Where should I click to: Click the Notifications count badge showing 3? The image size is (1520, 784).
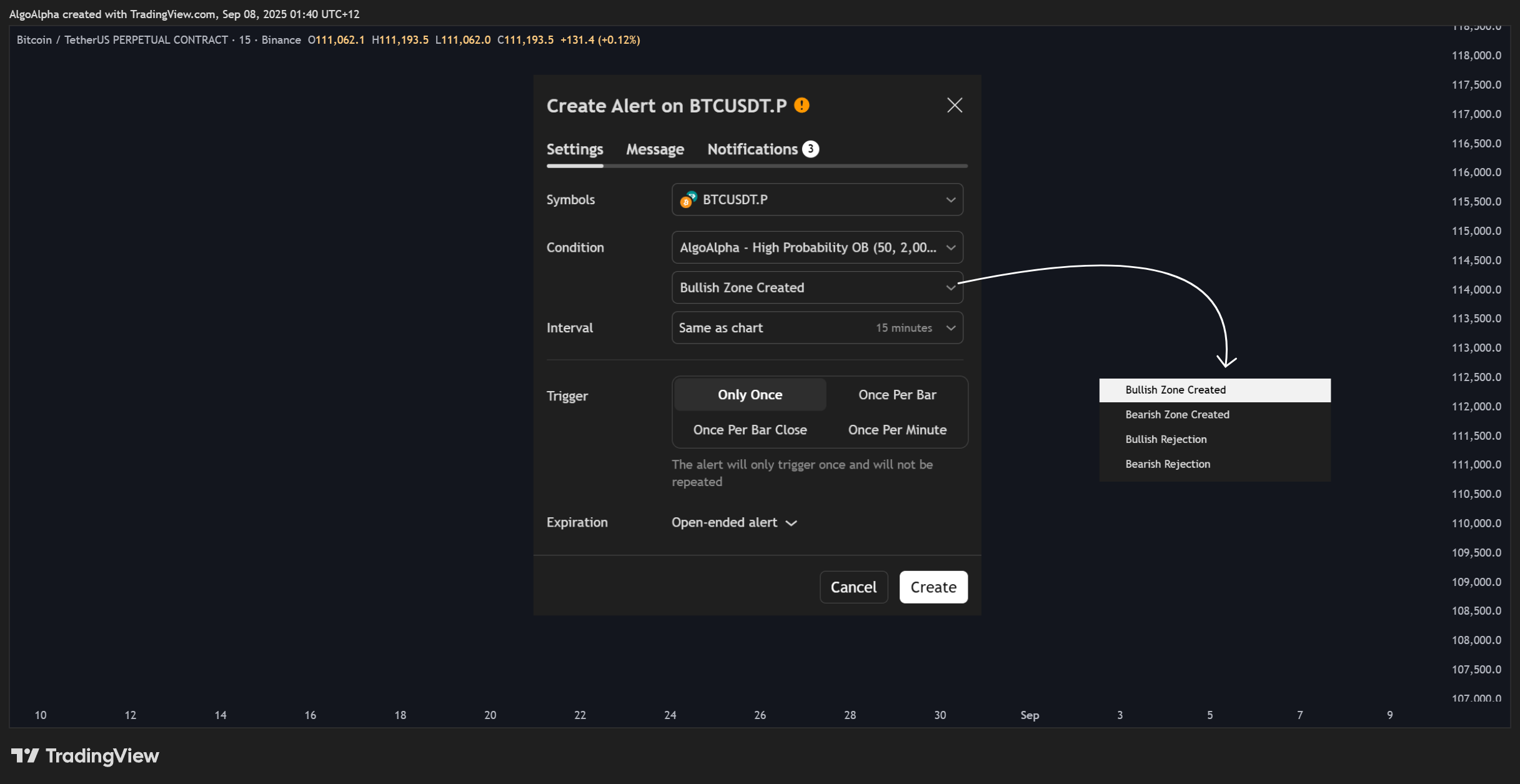(x=810, y=149)
